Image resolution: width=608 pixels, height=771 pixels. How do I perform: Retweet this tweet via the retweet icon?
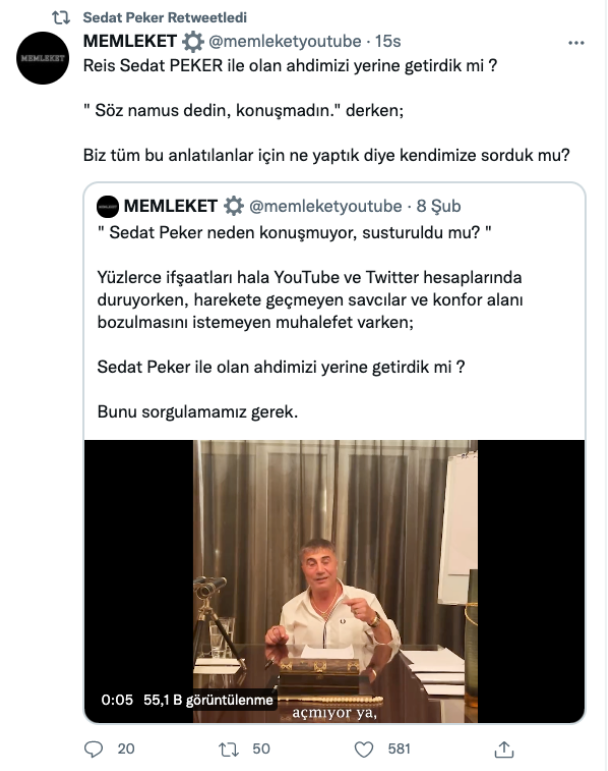point(229,748)
